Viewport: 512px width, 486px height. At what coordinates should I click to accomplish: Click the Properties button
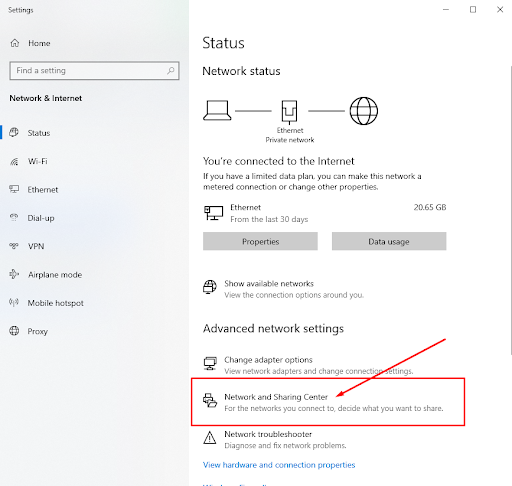coord(260,241)
